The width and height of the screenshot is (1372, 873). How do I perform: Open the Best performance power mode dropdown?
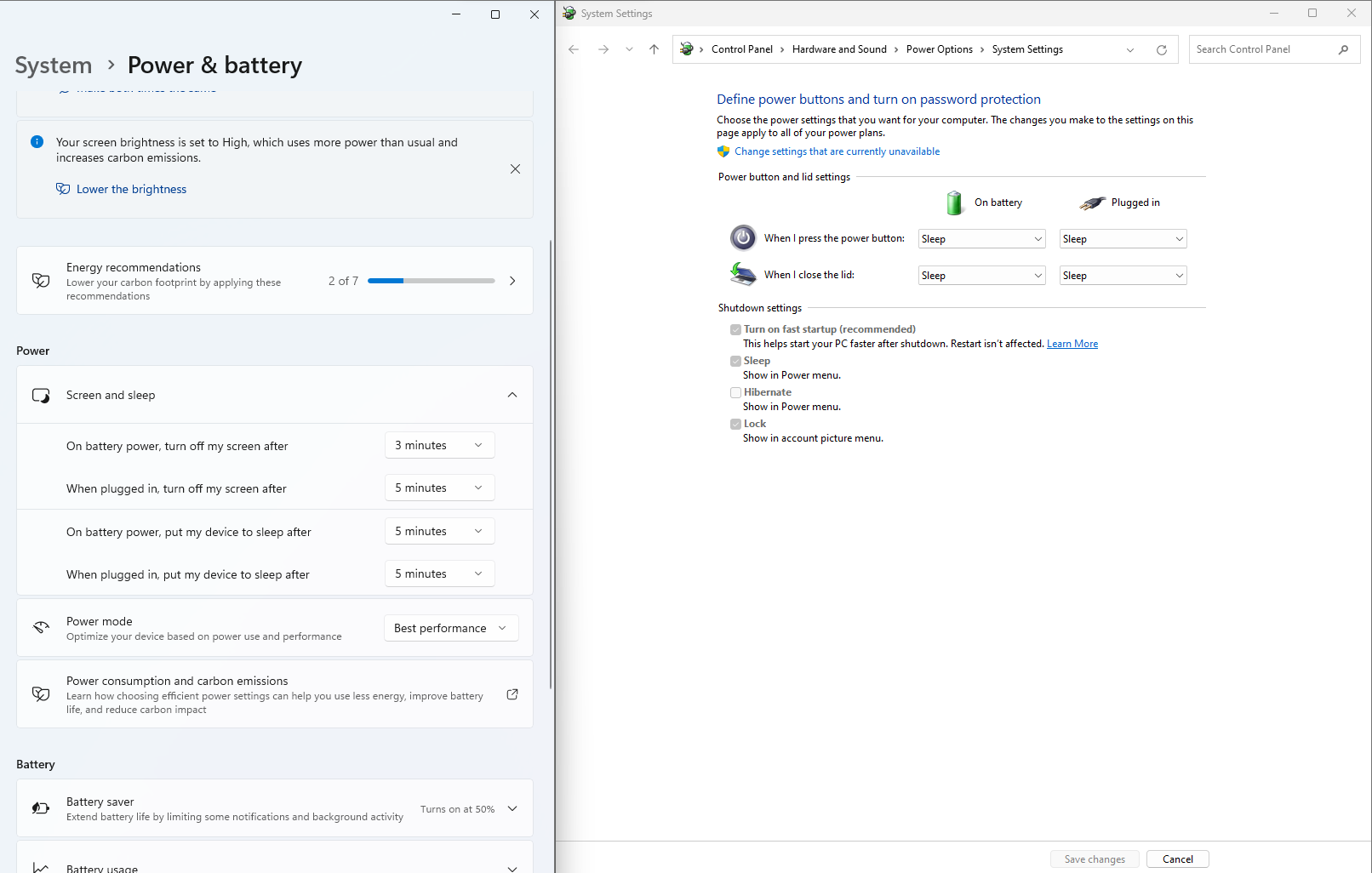coord(450,628)
